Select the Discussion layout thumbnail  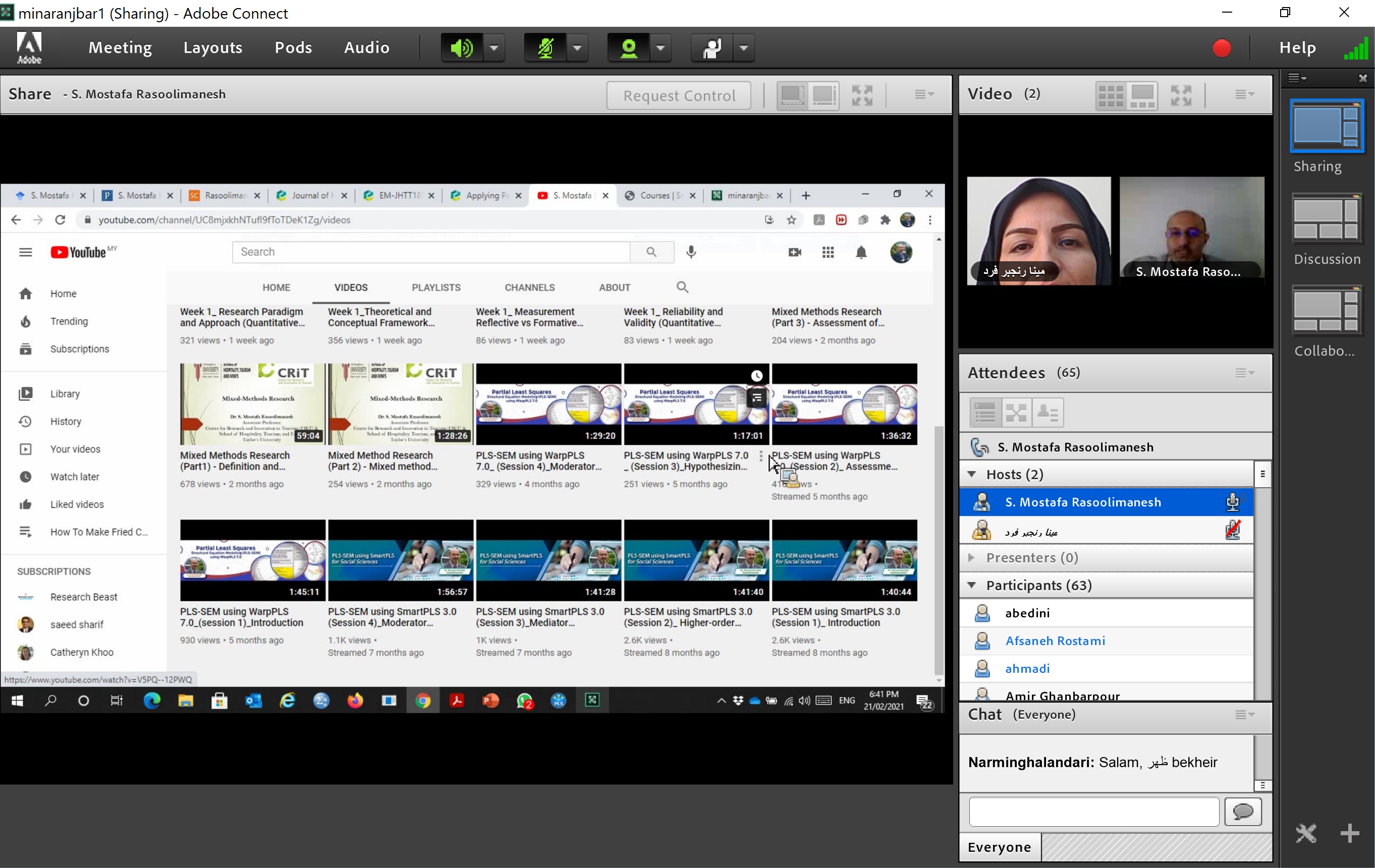(1327, 217)
